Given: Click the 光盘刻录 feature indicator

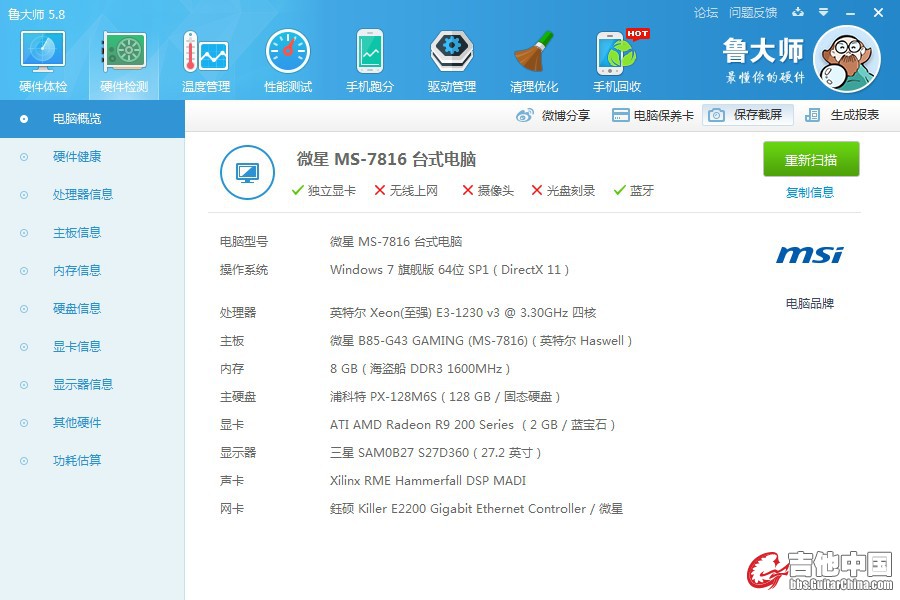Looking at the screenshot, I should point(563,191).
